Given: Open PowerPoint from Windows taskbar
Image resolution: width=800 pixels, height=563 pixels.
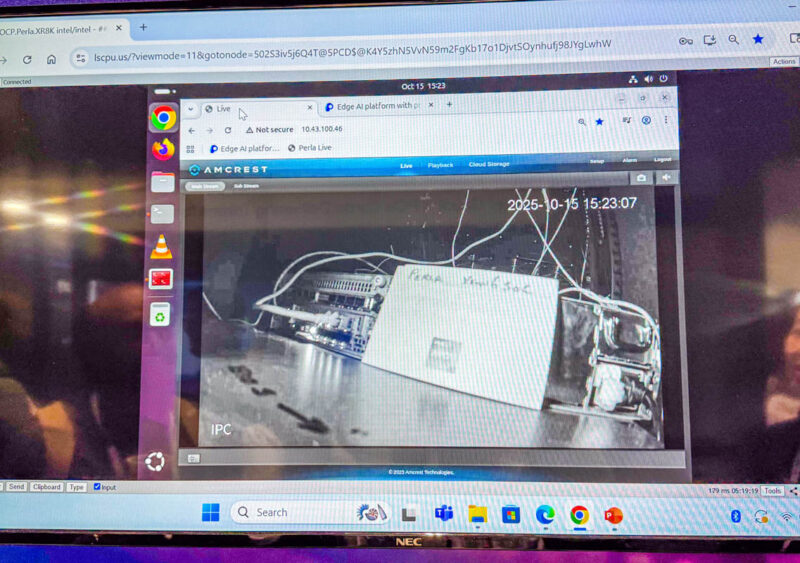Looking at the screenshot, I should pos(613,516).
